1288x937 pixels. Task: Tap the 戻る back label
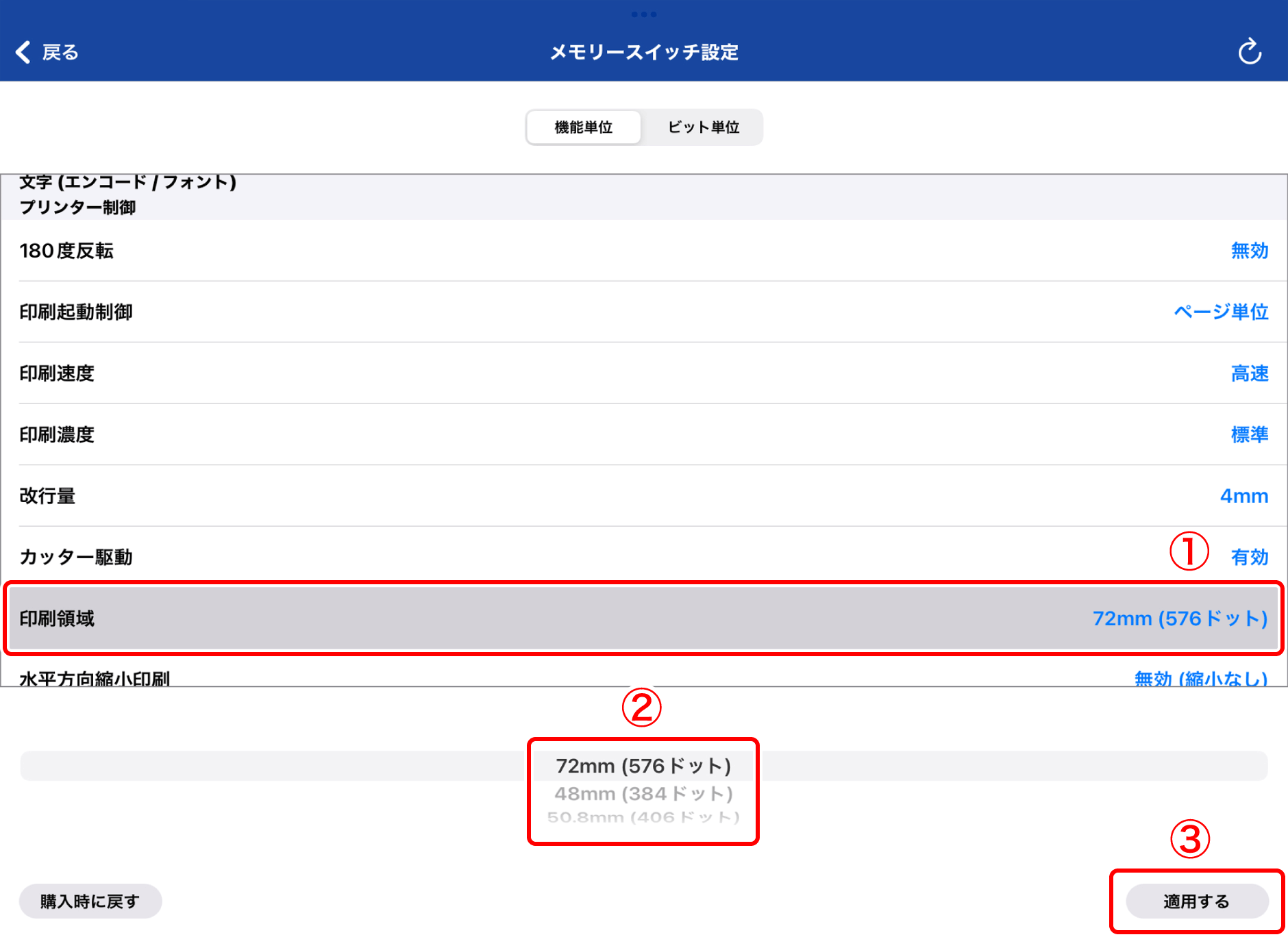tap(60, 52)
